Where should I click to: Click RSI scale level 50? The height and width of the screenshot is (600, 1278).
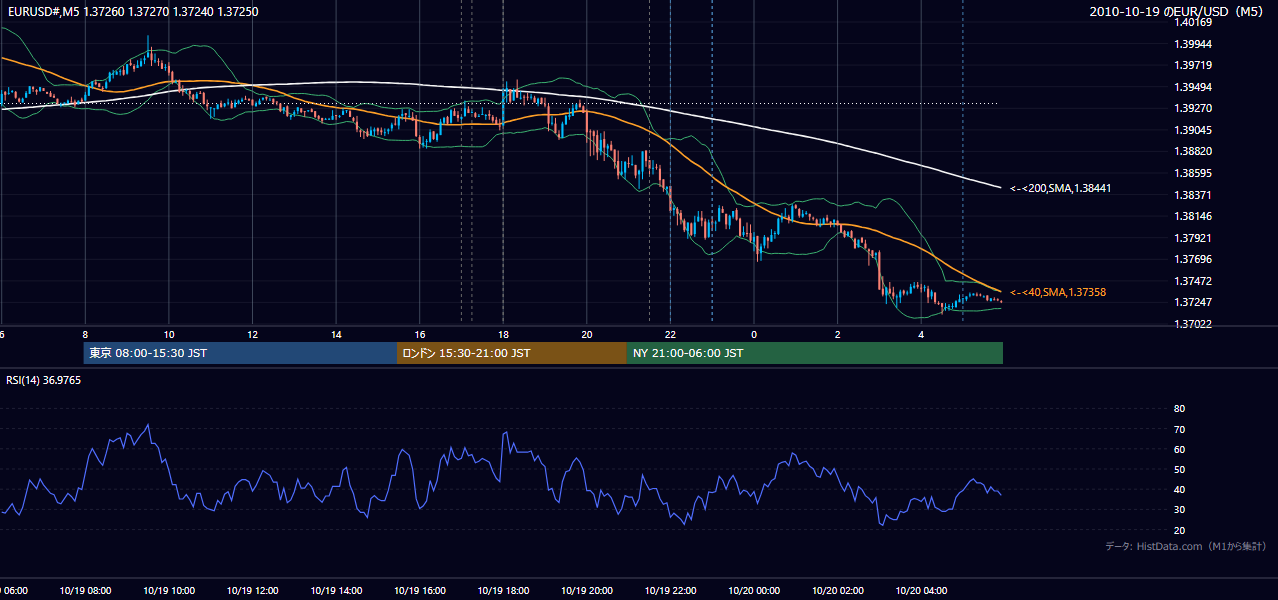[x=1179, y=470]
